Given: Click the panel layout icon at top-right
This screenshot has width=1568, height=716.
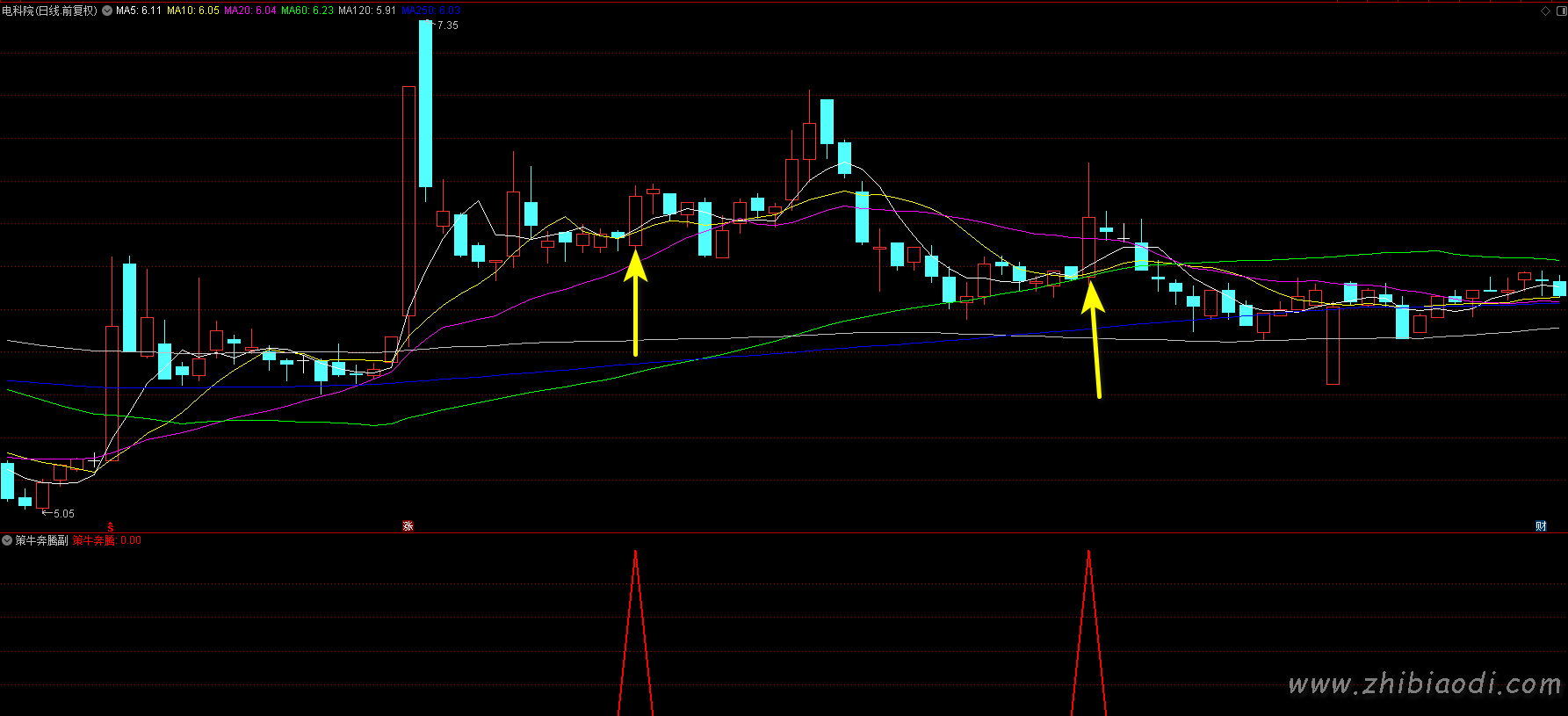Looking at the screenshot, I should pos(1560,11).
